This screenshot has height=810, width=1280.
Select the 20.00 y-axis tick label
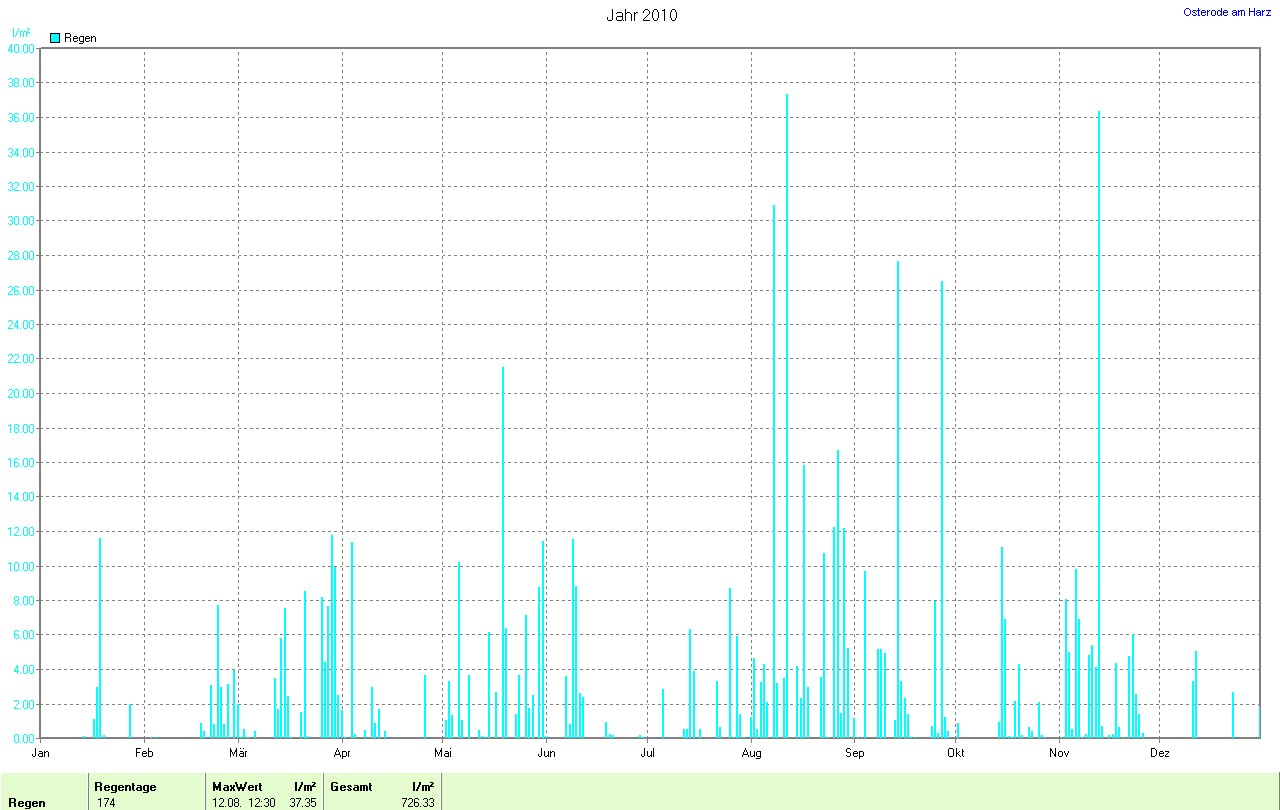tap(20, 394)
